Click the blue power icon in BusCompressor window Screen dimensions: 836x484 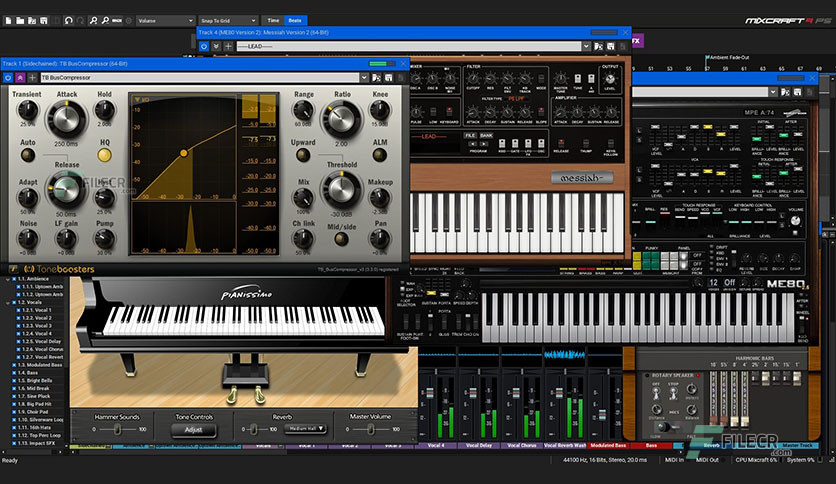tap(8, 78)
